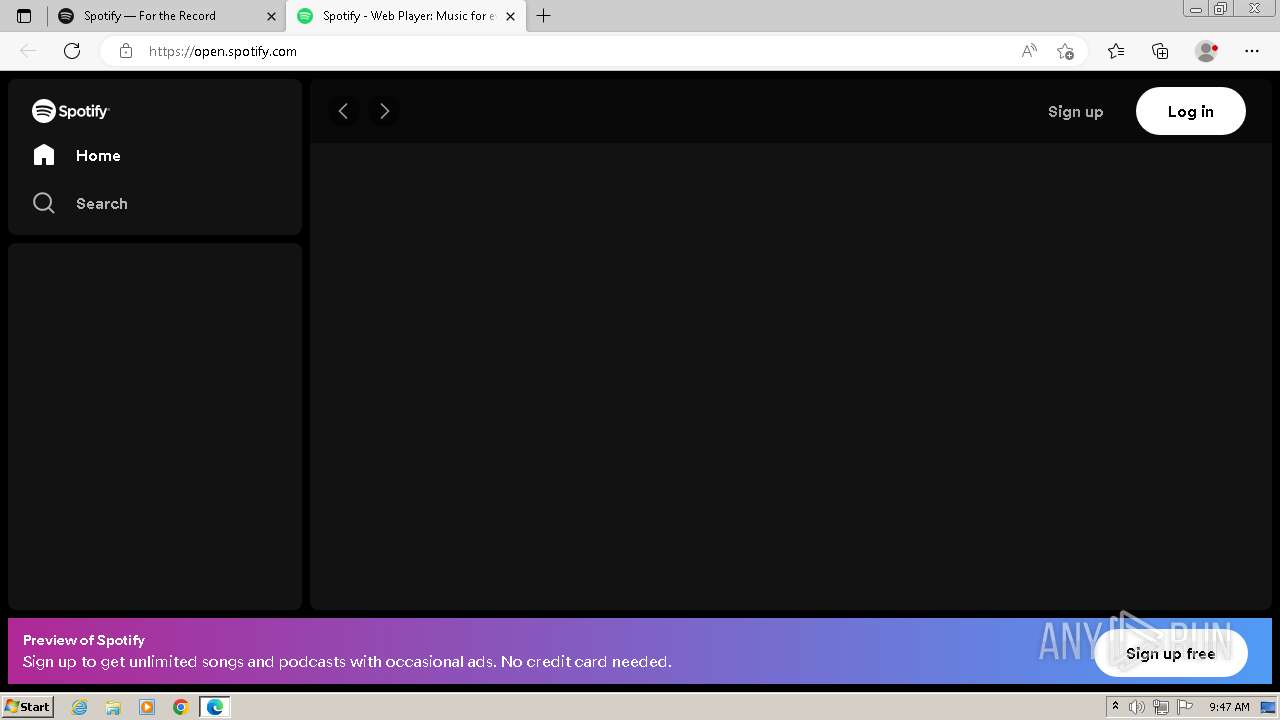Open Search in the Spotify sidebar

[x=80, y=203]
